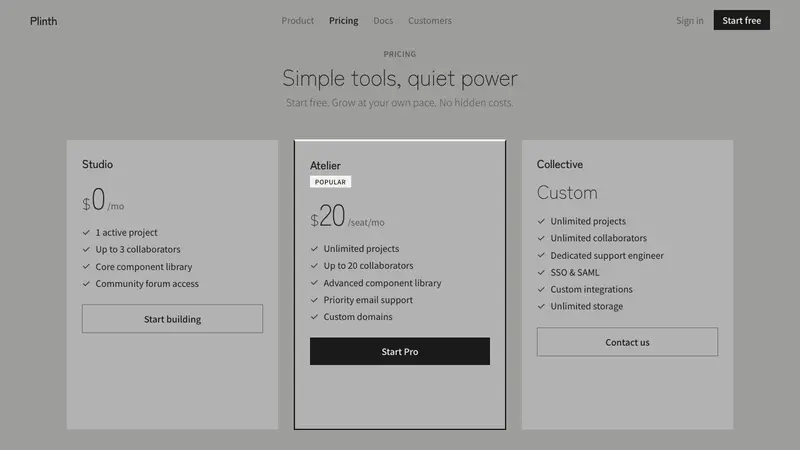Image resolution: width=800 pixels, height=450 pixels.
Task: Click checkmark beside Up to 20 collaborators
Action: click(314, 265)
